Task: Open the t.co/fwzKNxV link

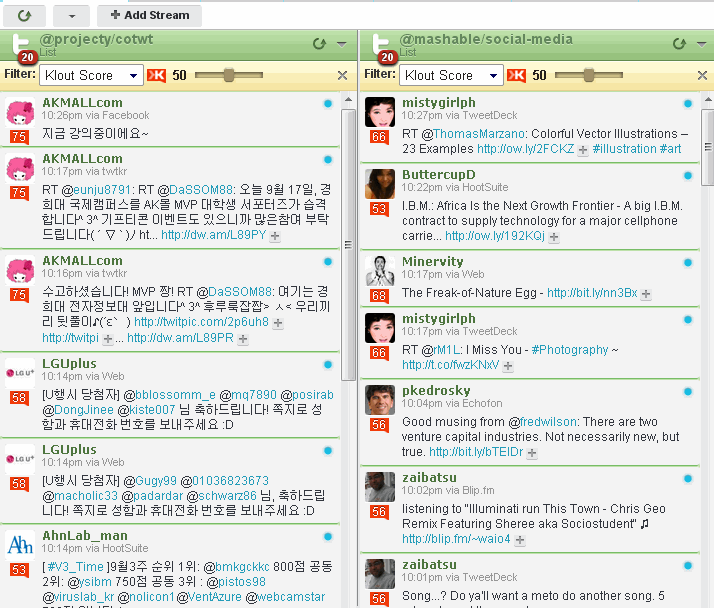Action: [450, 365]
